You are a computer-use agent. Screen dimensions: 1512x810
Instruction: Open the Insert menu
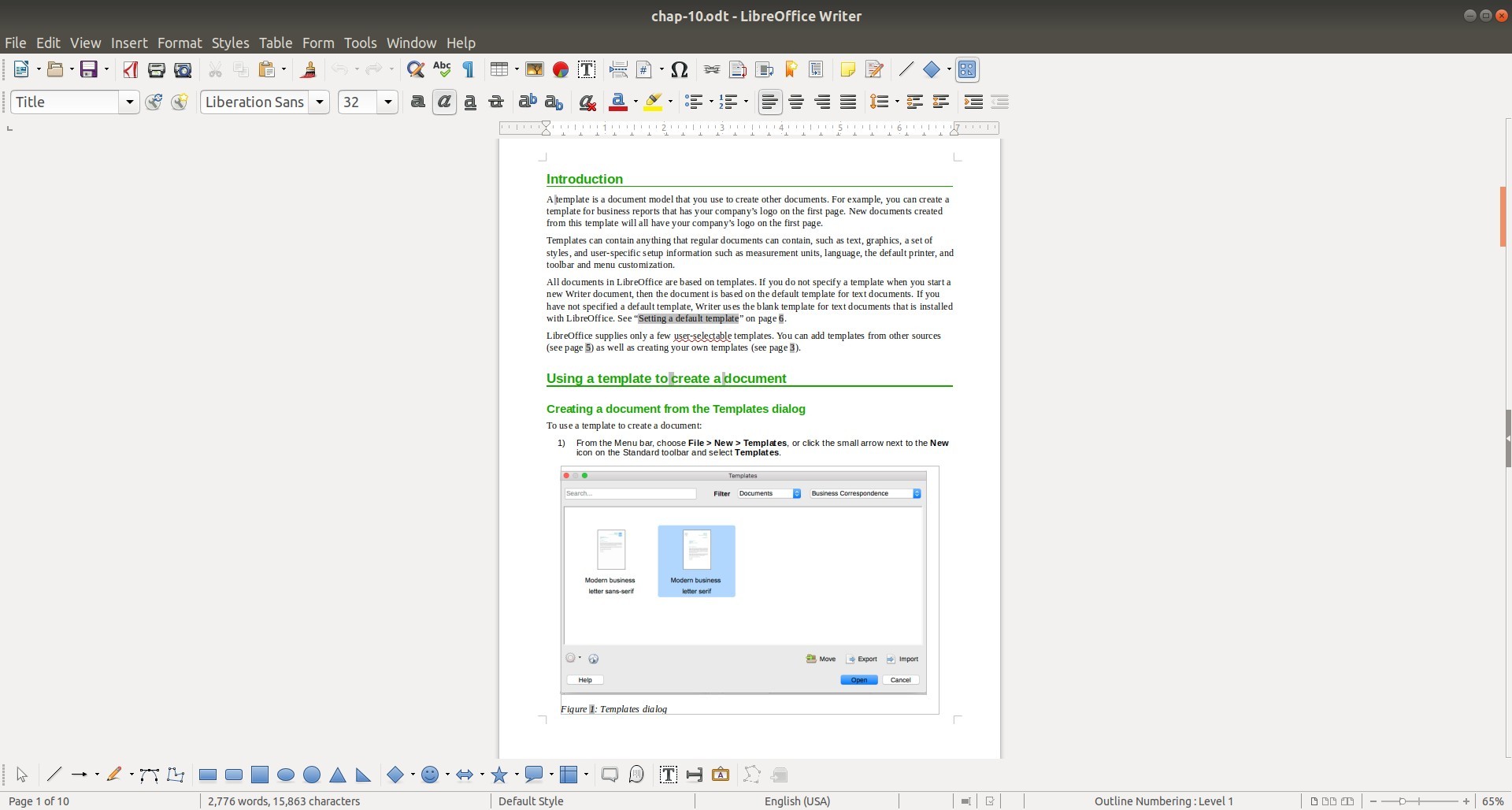coord(129,43)
